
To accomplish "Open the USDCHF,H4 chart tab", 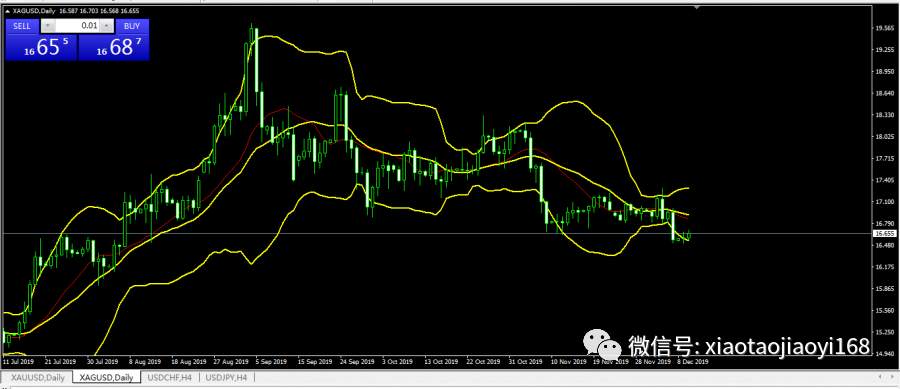I will 169,378.
